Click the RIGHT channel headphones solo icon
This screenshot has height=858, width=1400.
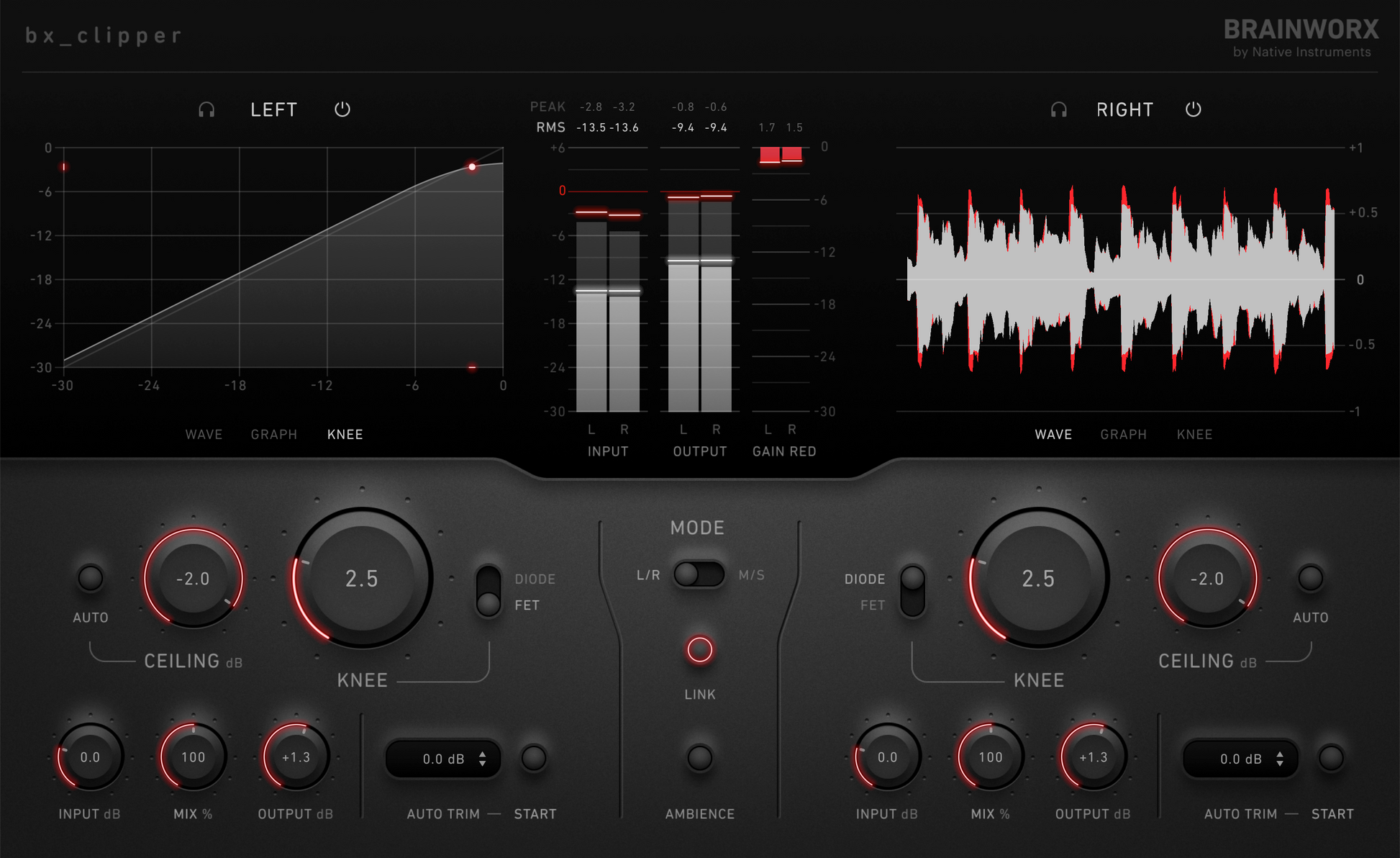click(1058, 109)
